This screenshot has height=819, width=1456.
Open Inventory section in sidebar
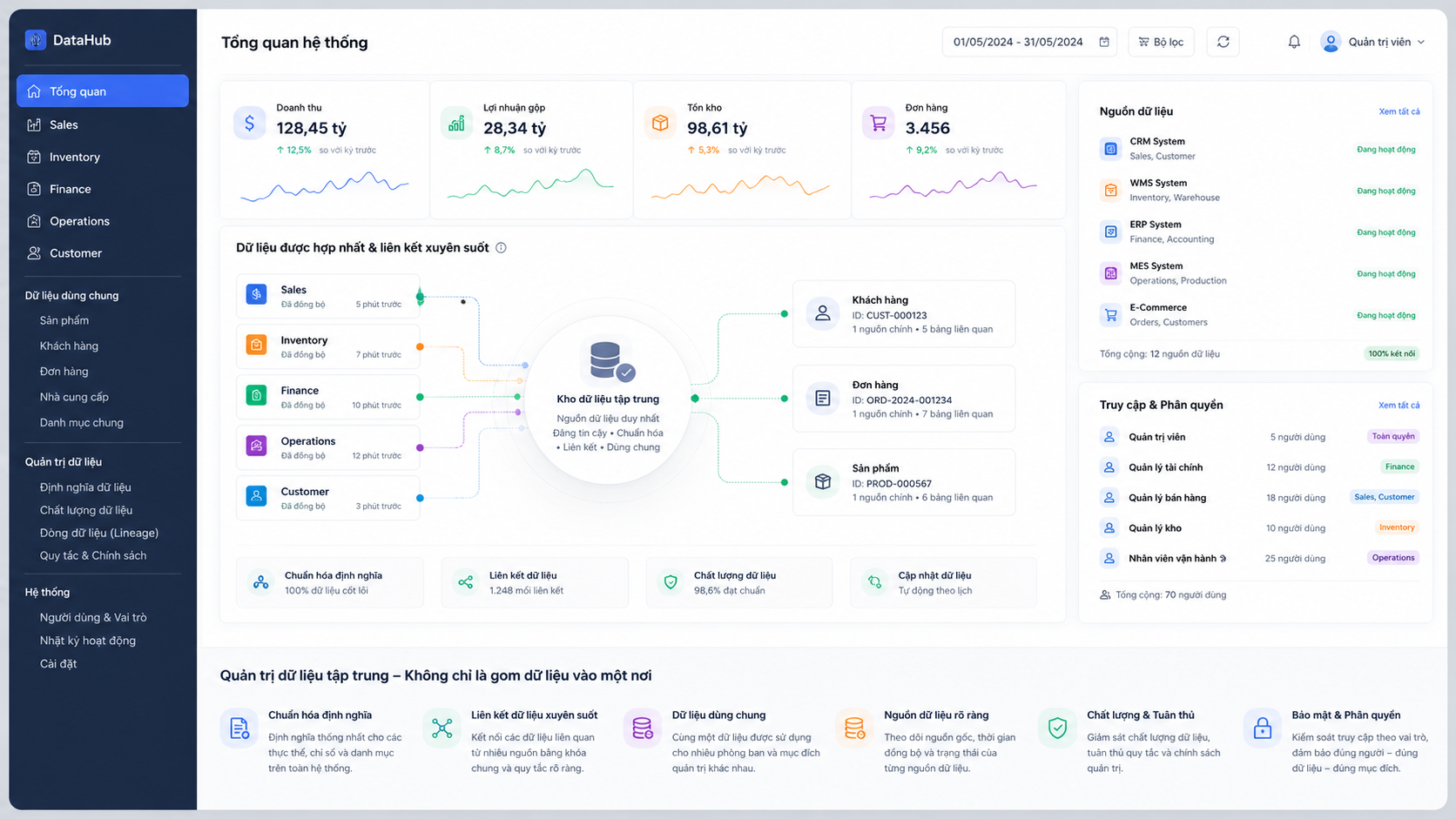(103, 157)
